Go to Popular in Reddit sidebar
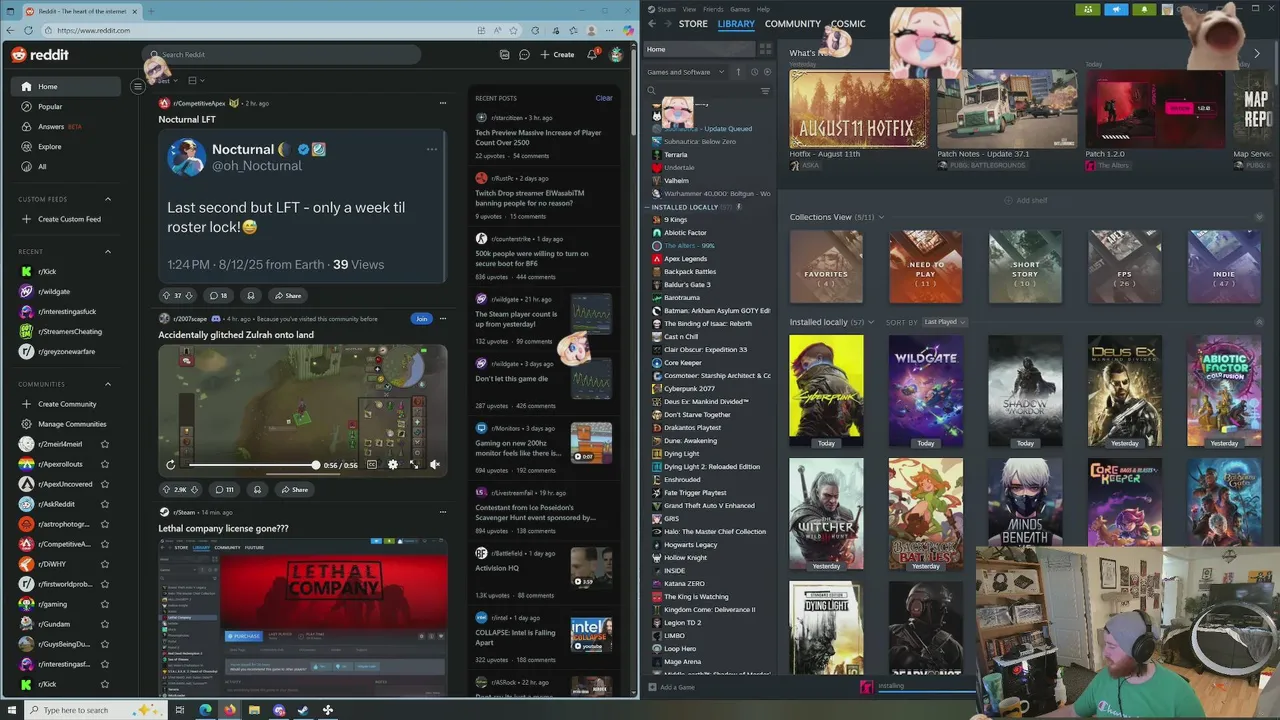 50,107
